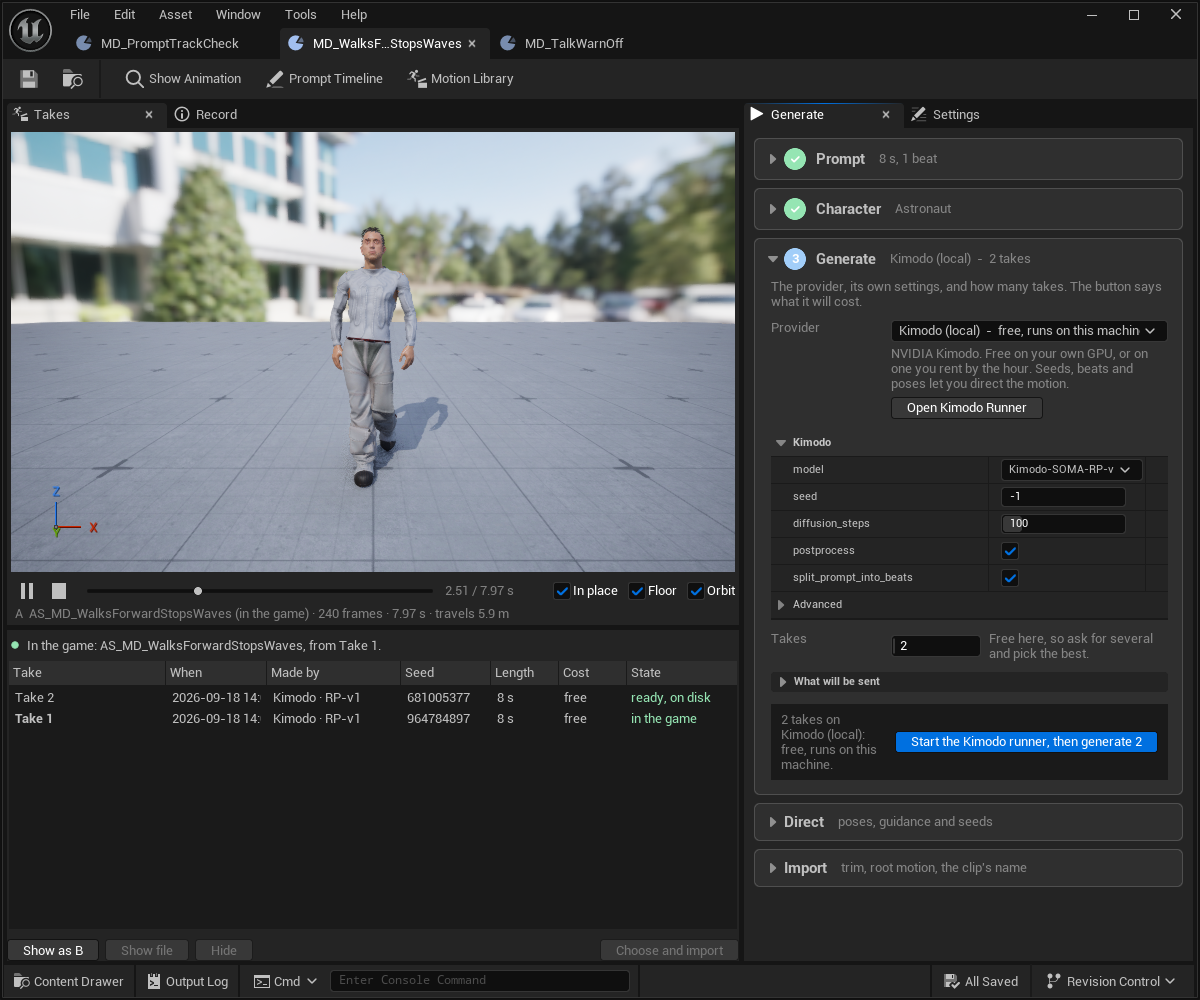This screenshot has width=1200, height=1000.
Task: Open the Help menu
Action: coord(354,15)
